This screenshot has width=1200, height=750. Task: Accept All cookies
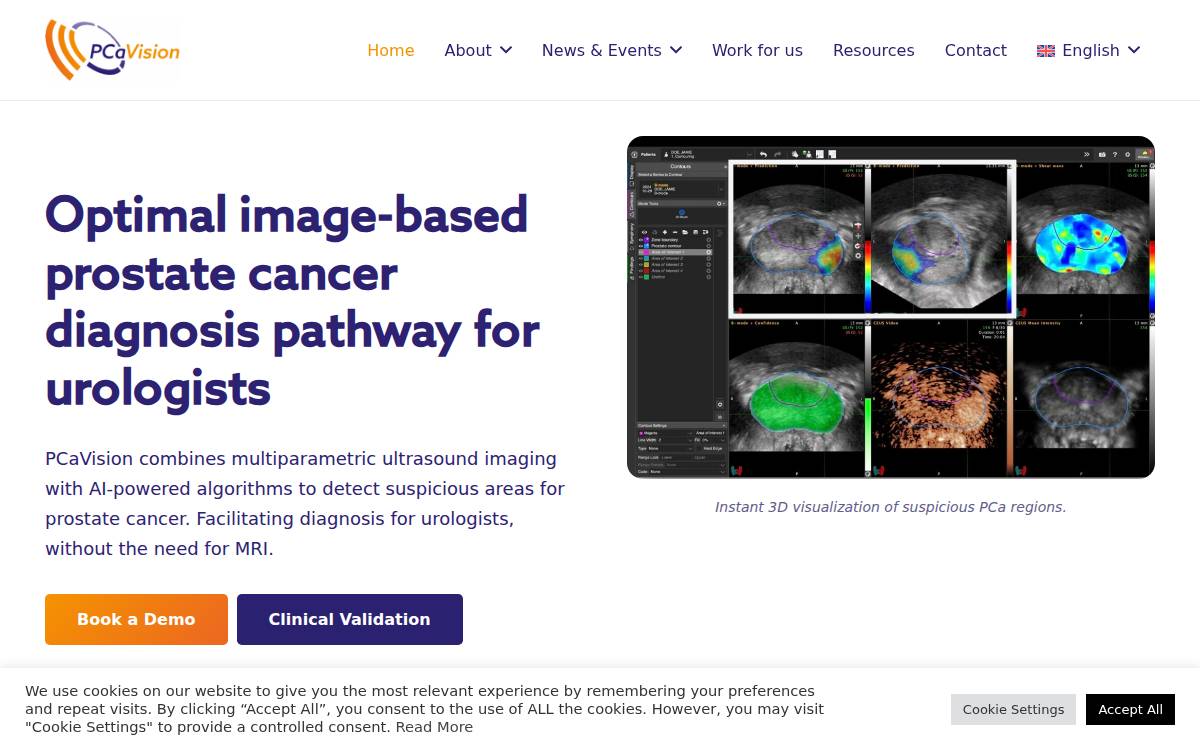point(1130,709)
